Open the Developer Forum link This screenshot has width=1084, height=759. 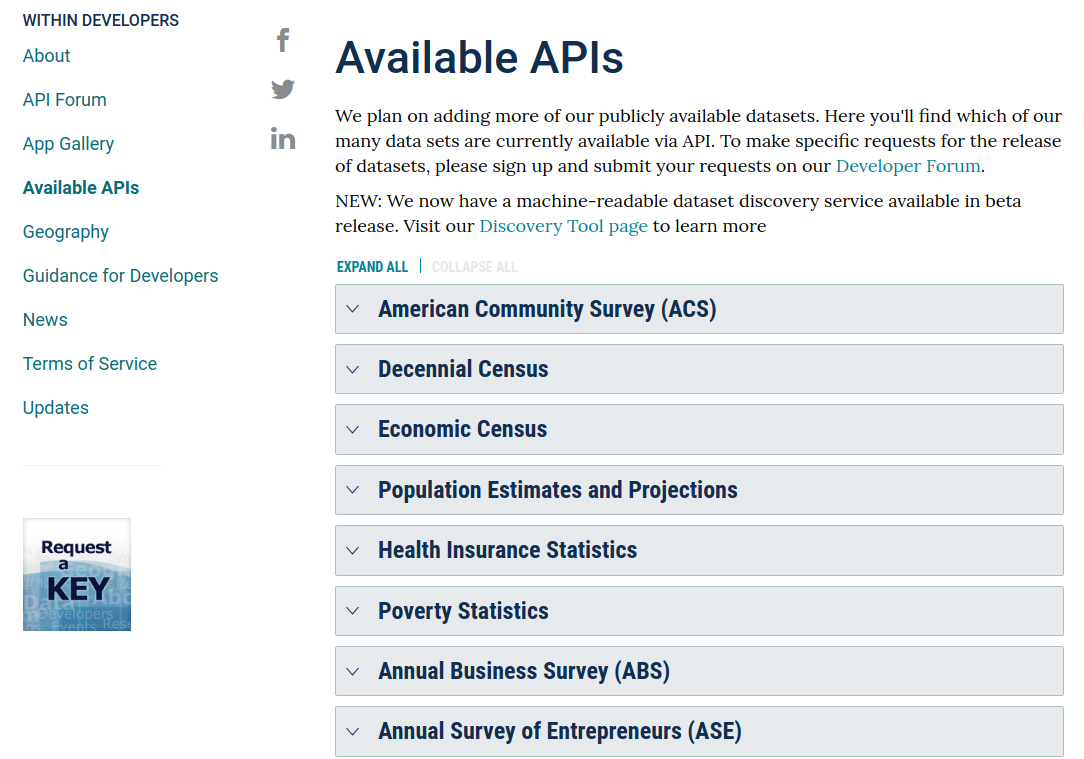(x=907, y=166)
